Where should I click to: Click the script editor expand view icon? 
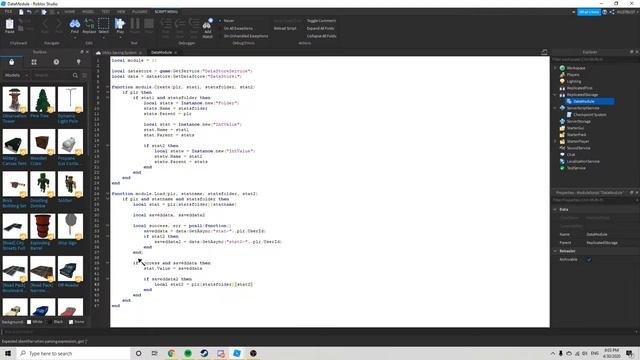tap(544, 52)
